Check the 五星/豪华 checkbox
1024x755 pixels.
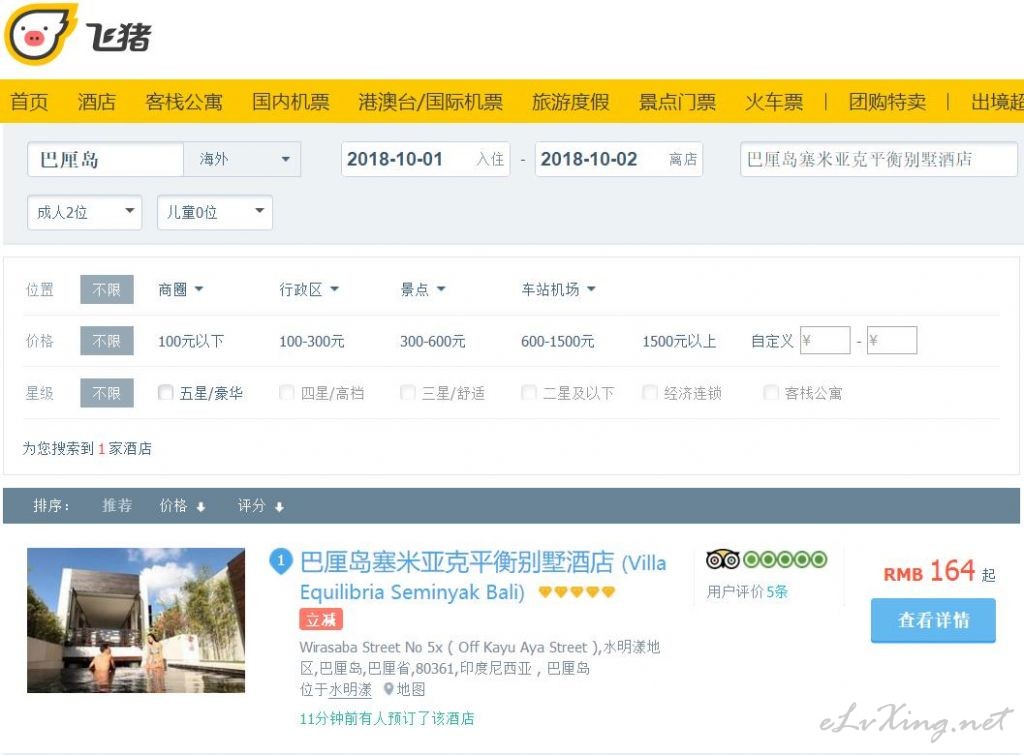point(166,393)
